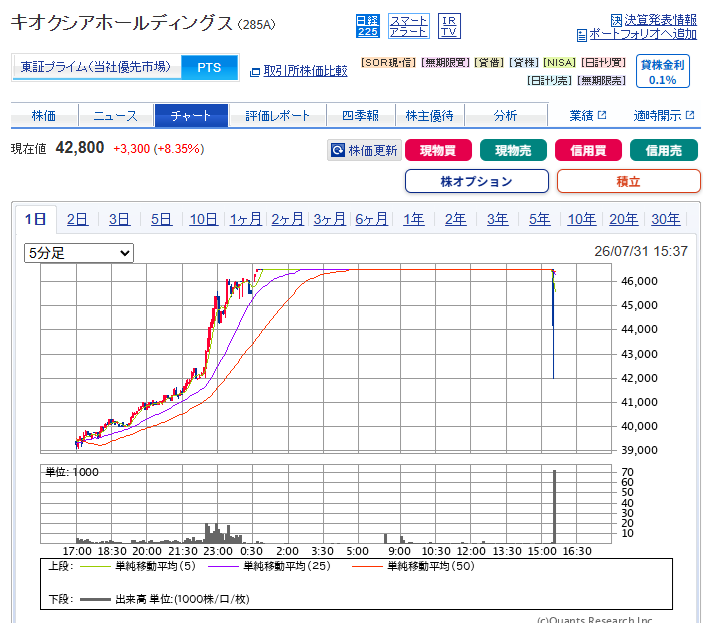Open the 株主優待 tab
703x623 pixels.
(x=430, y=116)
